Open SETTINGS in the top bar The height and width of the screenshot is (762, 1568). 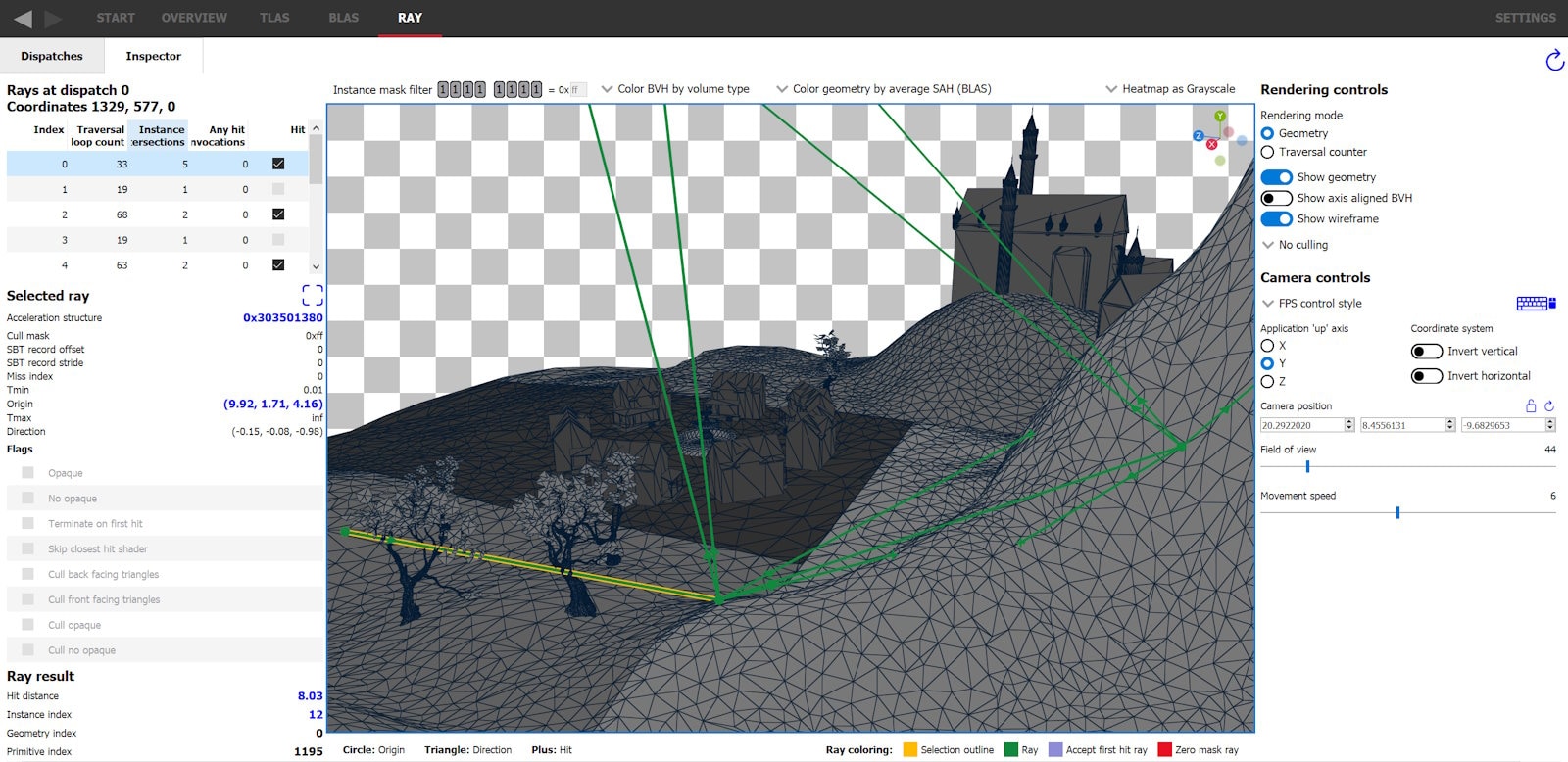(x=1525, y=18)
